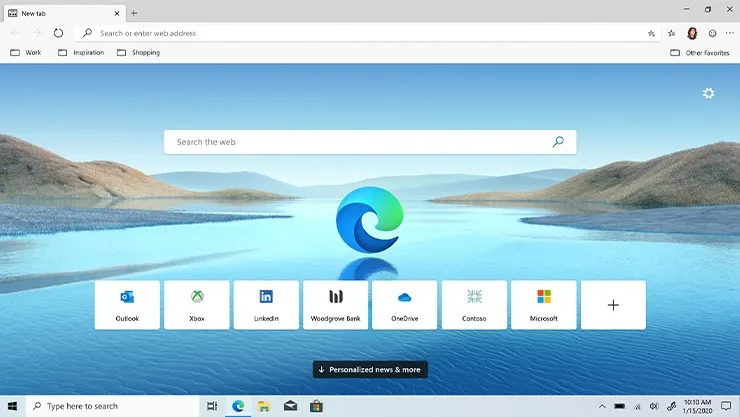Open the Woodgrove Bank tile

[x=335, y=305]
